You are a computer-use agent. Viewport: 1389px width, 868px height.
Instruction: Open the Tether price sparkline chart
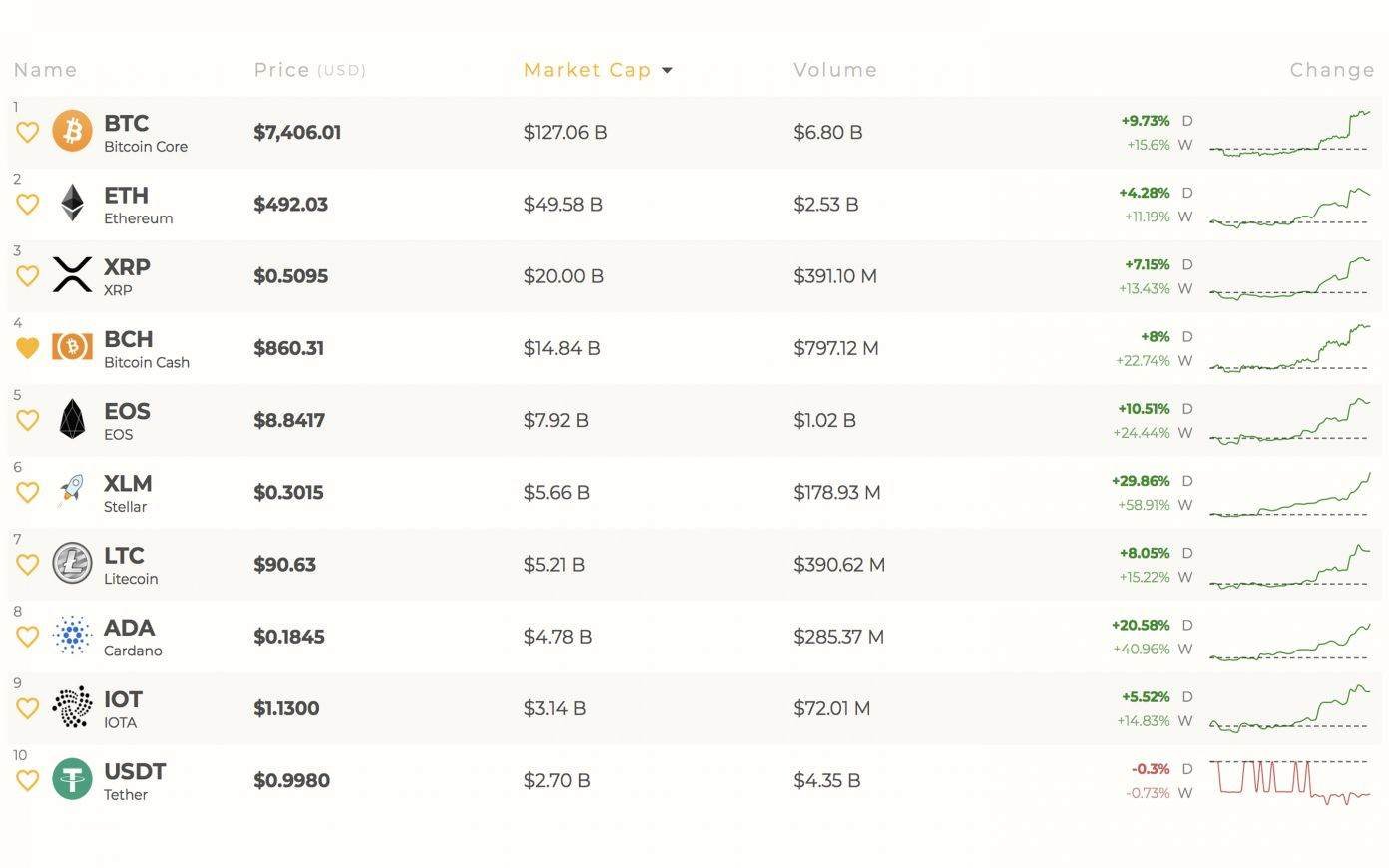pos(1290,781)
